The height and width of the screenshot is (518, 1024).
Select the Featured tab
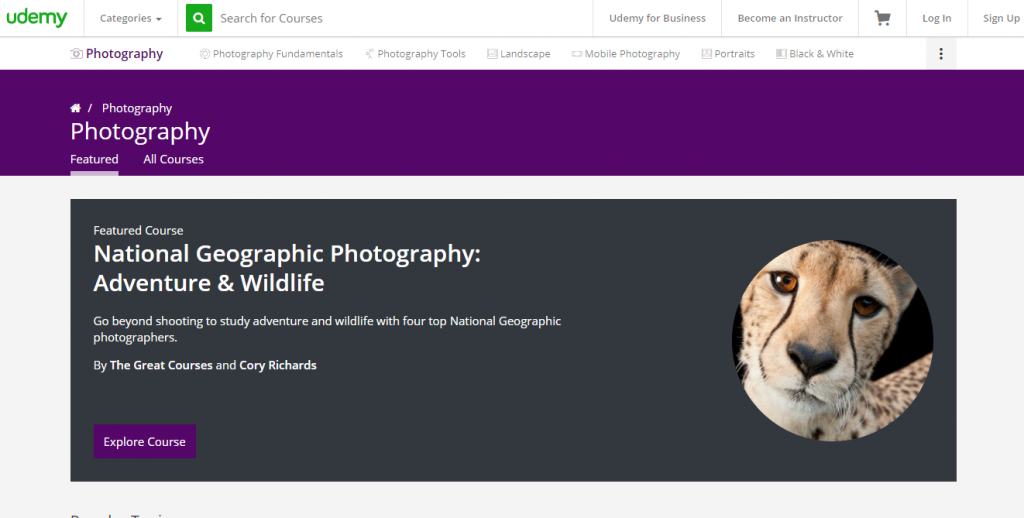point(94,159)
